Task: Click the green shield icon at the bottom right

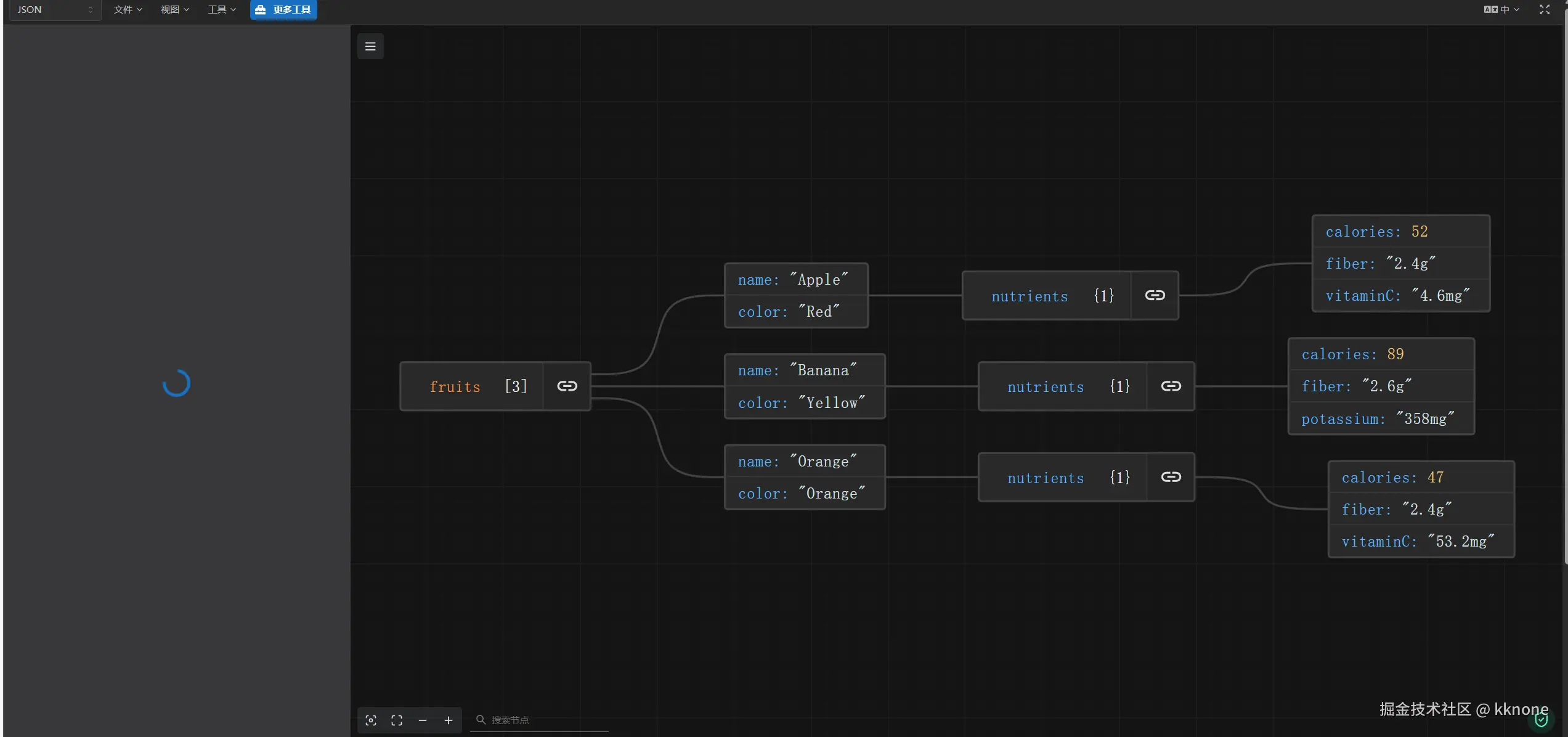Action: [x=1541, y=720]
